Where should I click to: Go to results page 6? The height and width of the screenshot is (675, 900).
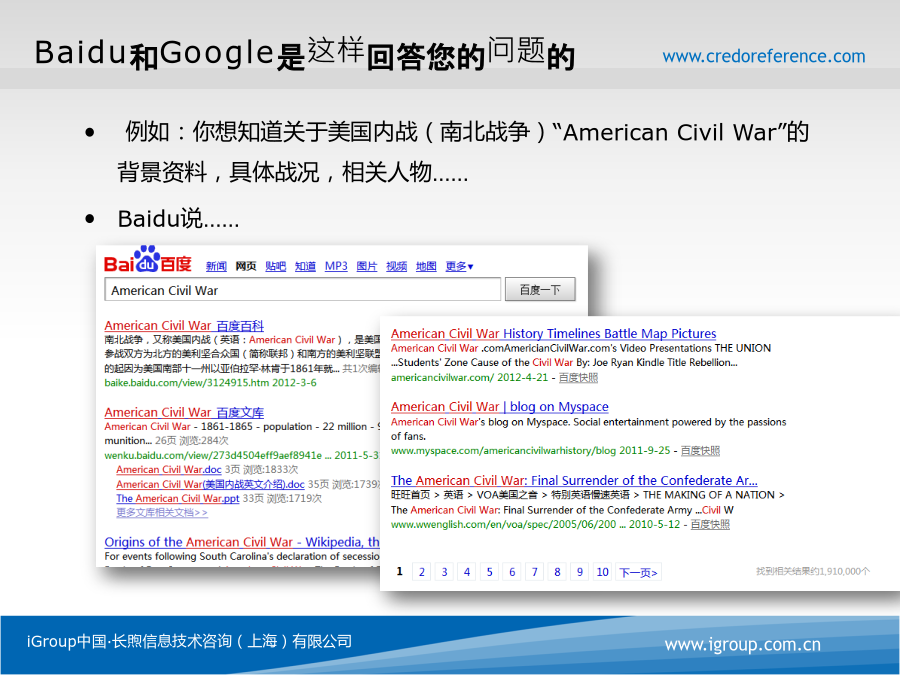point(512,572)
